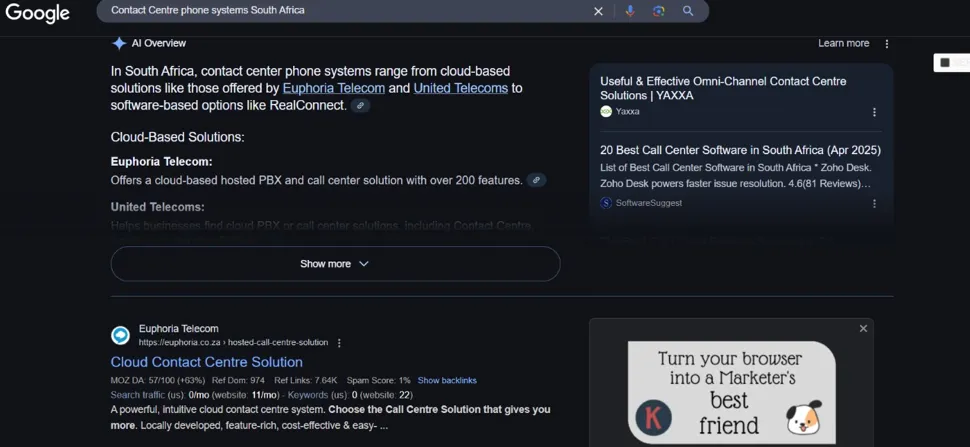
Task: Expand AI Overview with Show more
Action: [335, 264]
